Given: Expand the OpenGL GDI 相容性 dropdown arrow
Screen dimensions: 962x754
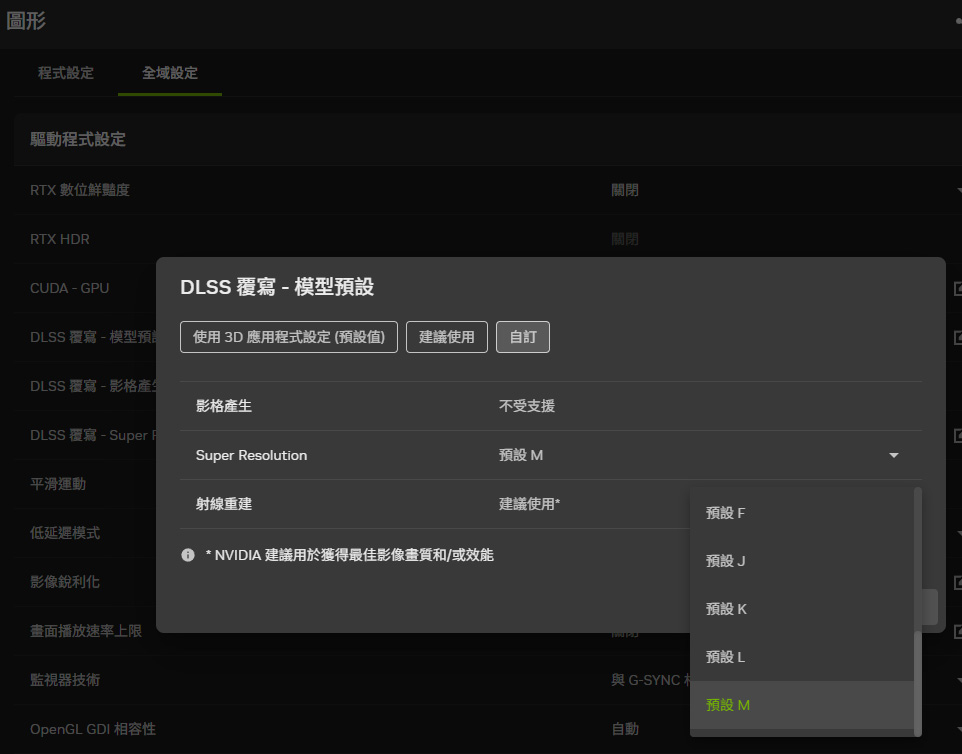Looking at the screenshot, I should pos(957,729).
